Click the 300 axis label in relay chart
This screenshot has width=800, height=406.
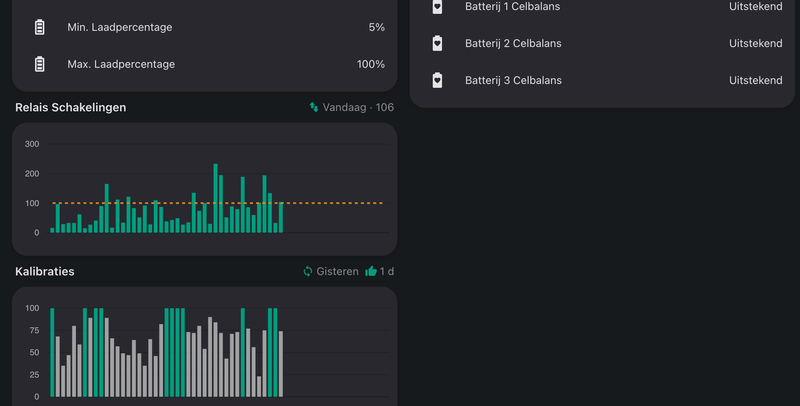click(x=32, y=144)
